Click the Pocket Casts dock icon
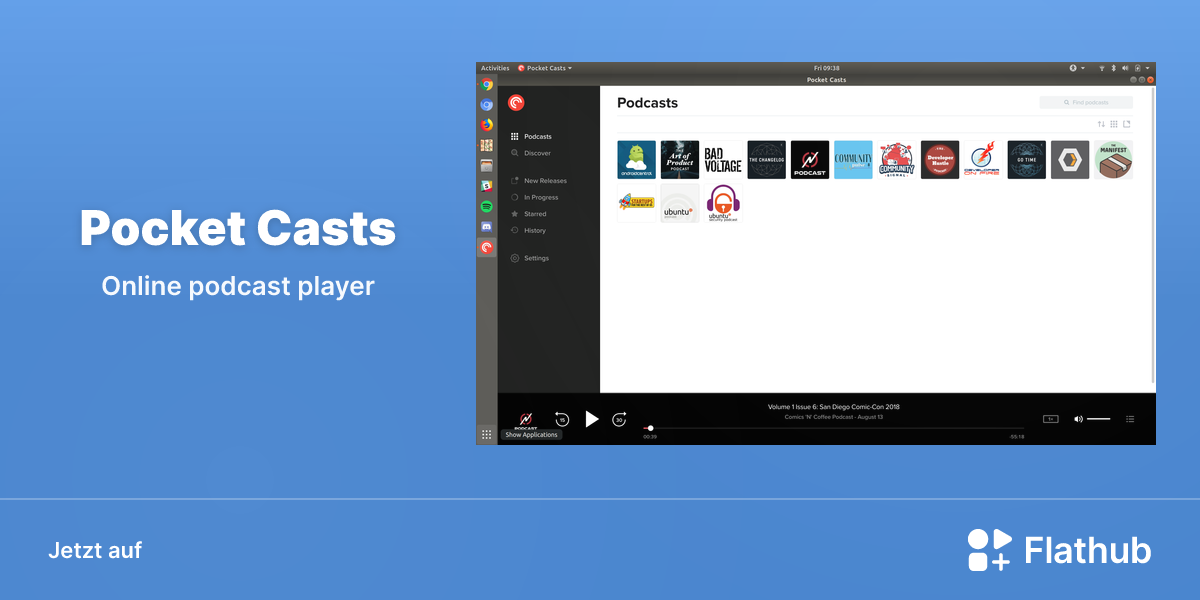 pyautogui.click(x=487, y=247)
